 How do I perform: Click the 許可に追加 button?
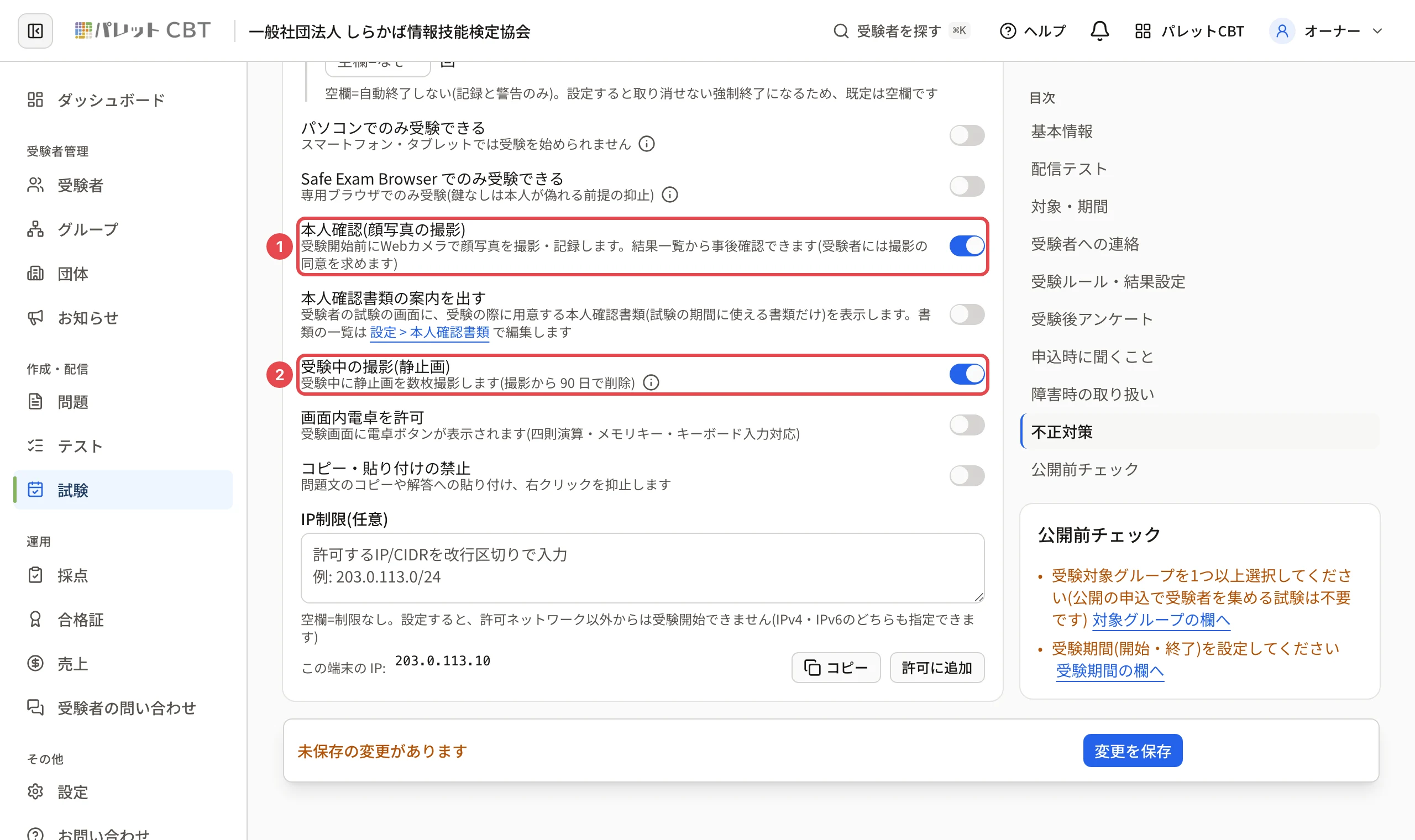936,668
